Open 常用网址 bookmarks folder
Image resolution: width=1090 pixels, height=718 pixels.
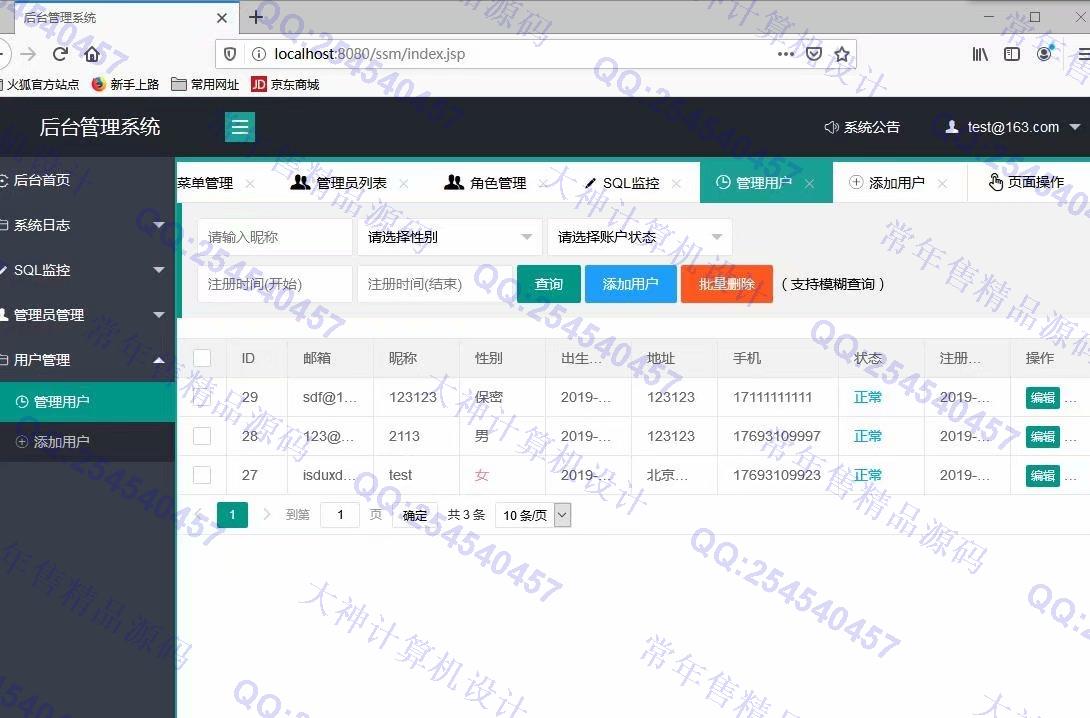[205, 85]
